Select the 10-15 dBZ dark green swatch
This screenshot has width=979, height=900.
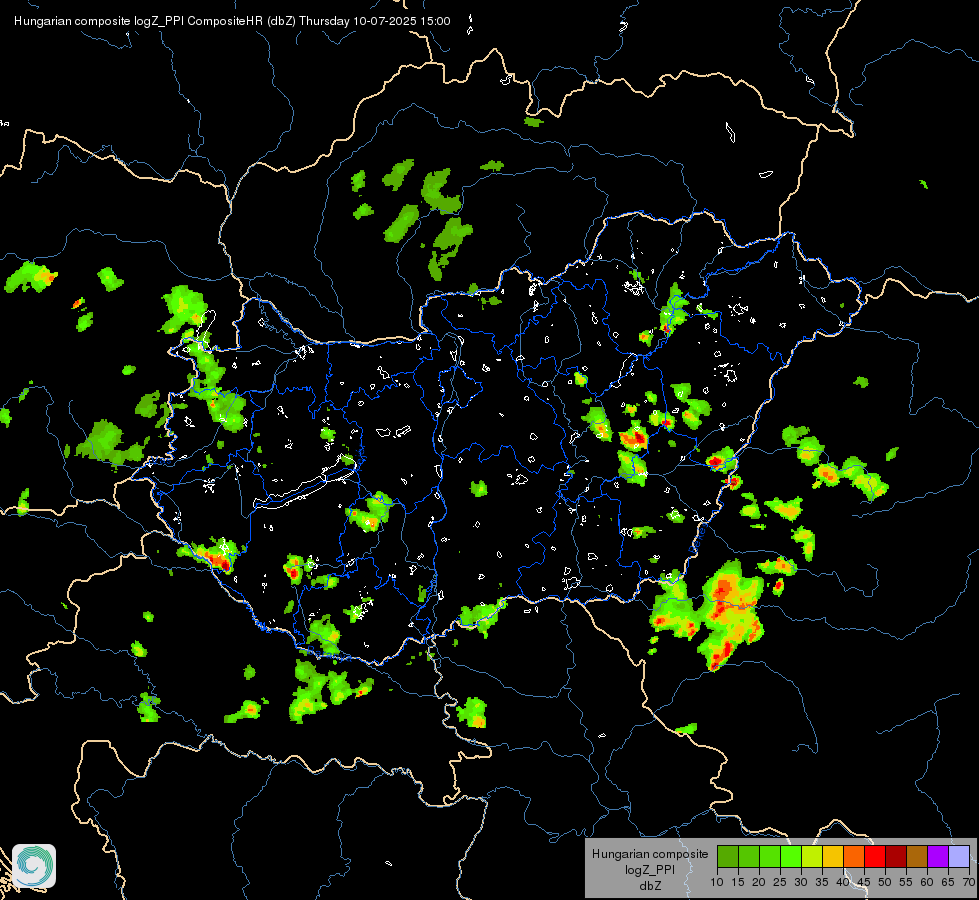[x=728, y=856]
